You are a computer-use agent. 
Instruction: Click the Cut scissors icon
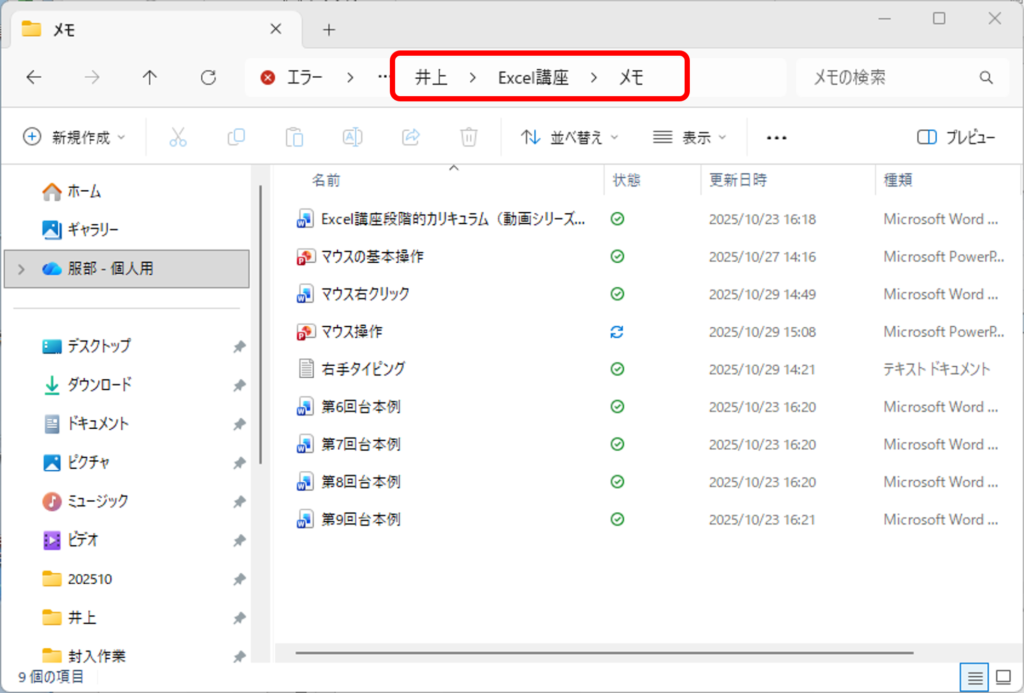pyautogui.click(x=178, y=137)
